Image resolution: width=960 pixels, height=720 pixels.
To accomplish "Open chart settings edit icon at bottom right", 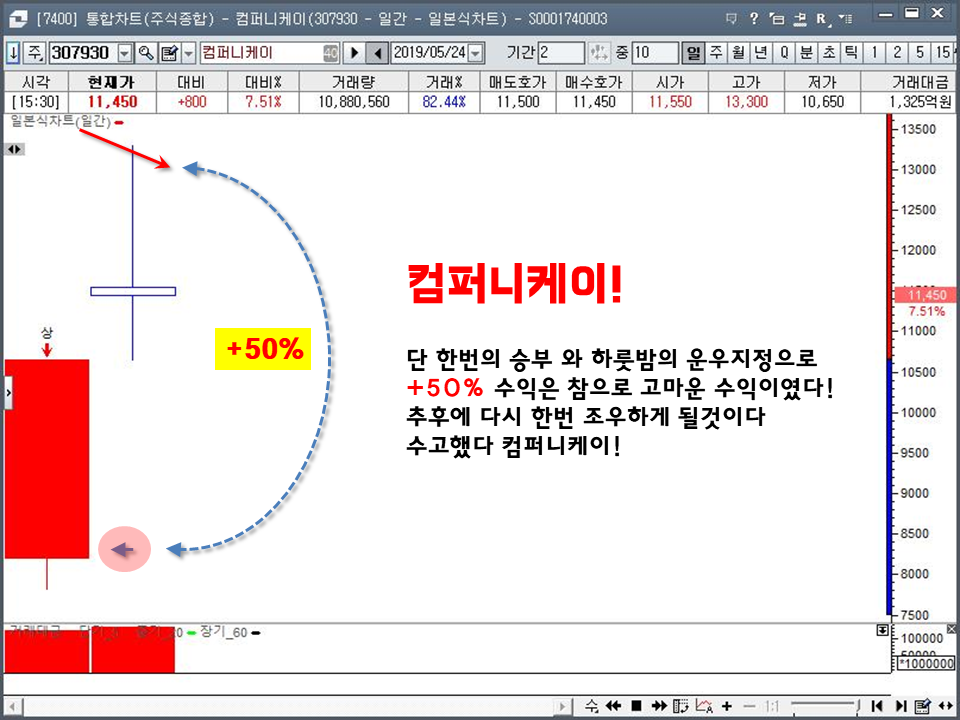I will click(922, 706).
